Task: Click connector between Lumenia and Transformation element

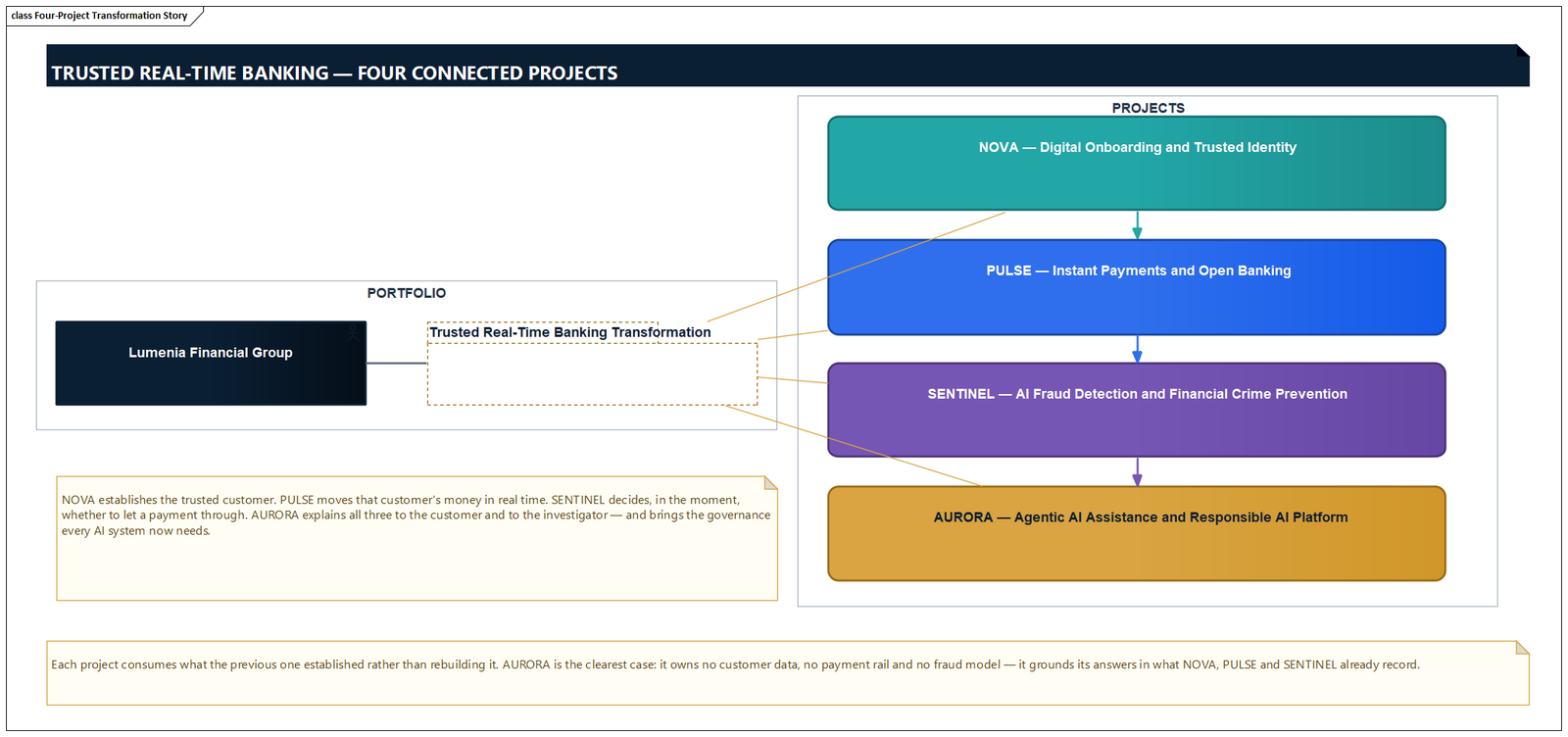Action: click(x=397, y=364)
